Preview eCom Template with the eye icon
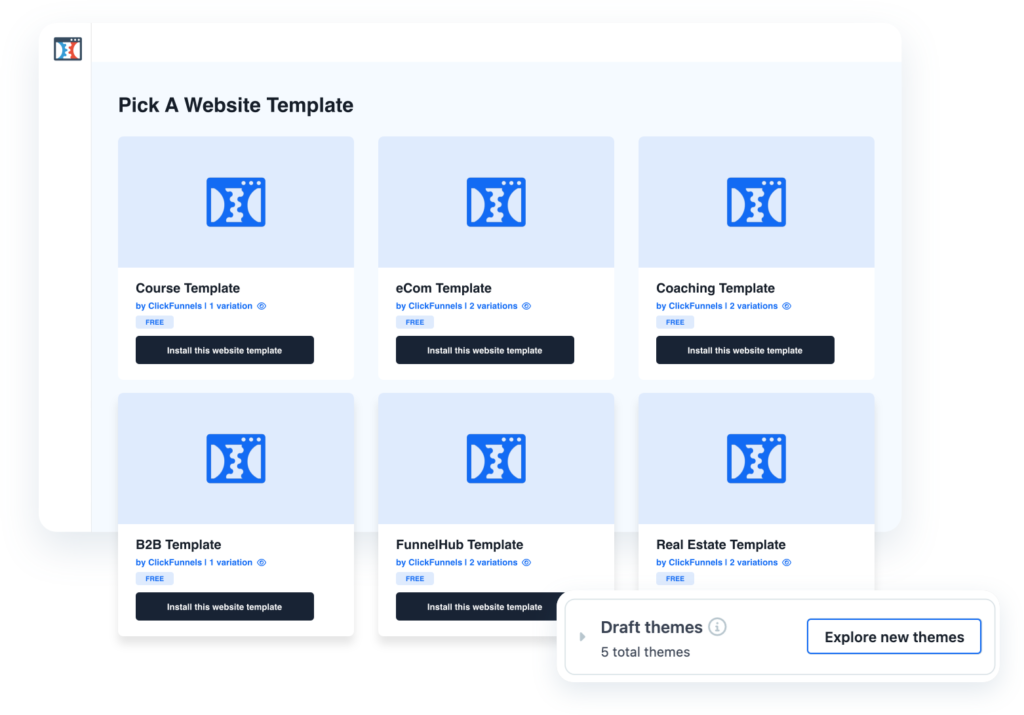This screenshot has width=1024, height=715. [527, 306]
